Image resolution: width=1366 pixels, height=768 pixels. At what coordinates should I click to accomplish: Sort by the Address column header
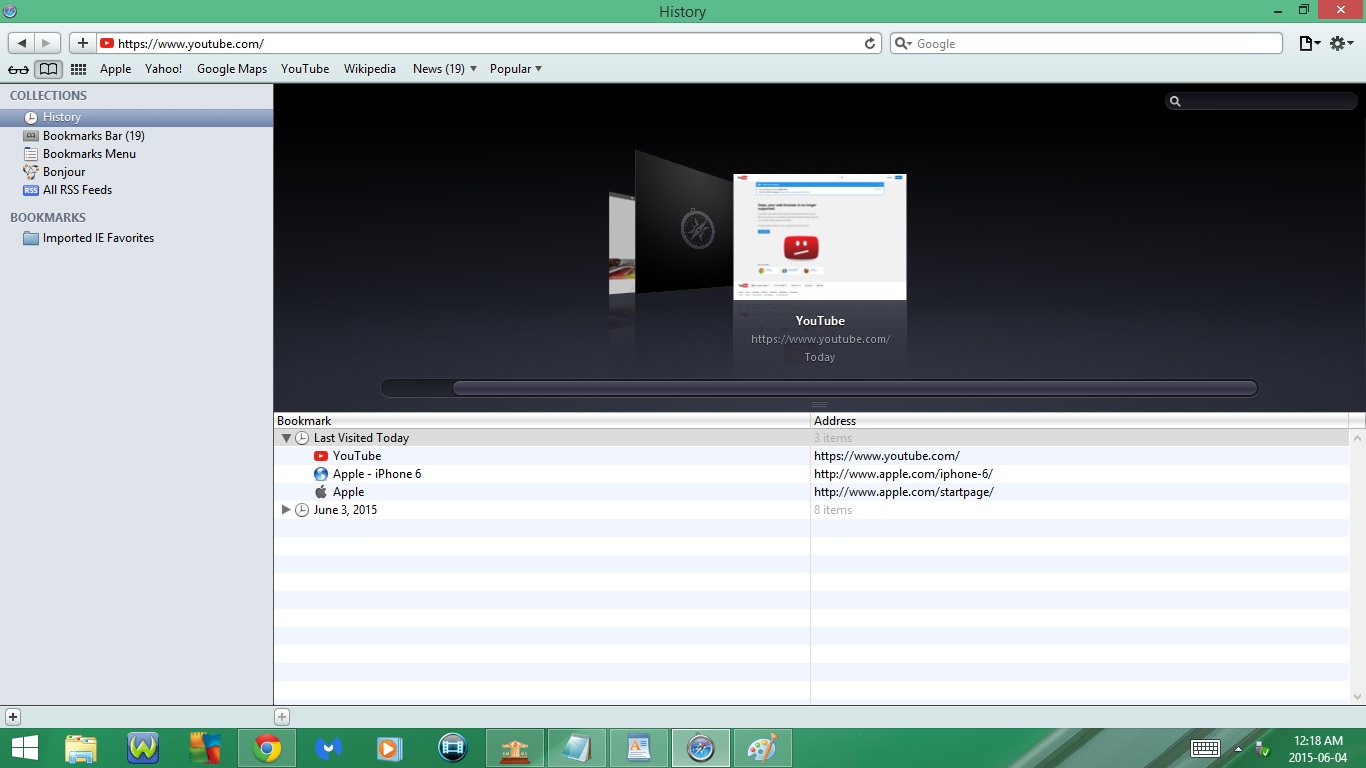1080,421
